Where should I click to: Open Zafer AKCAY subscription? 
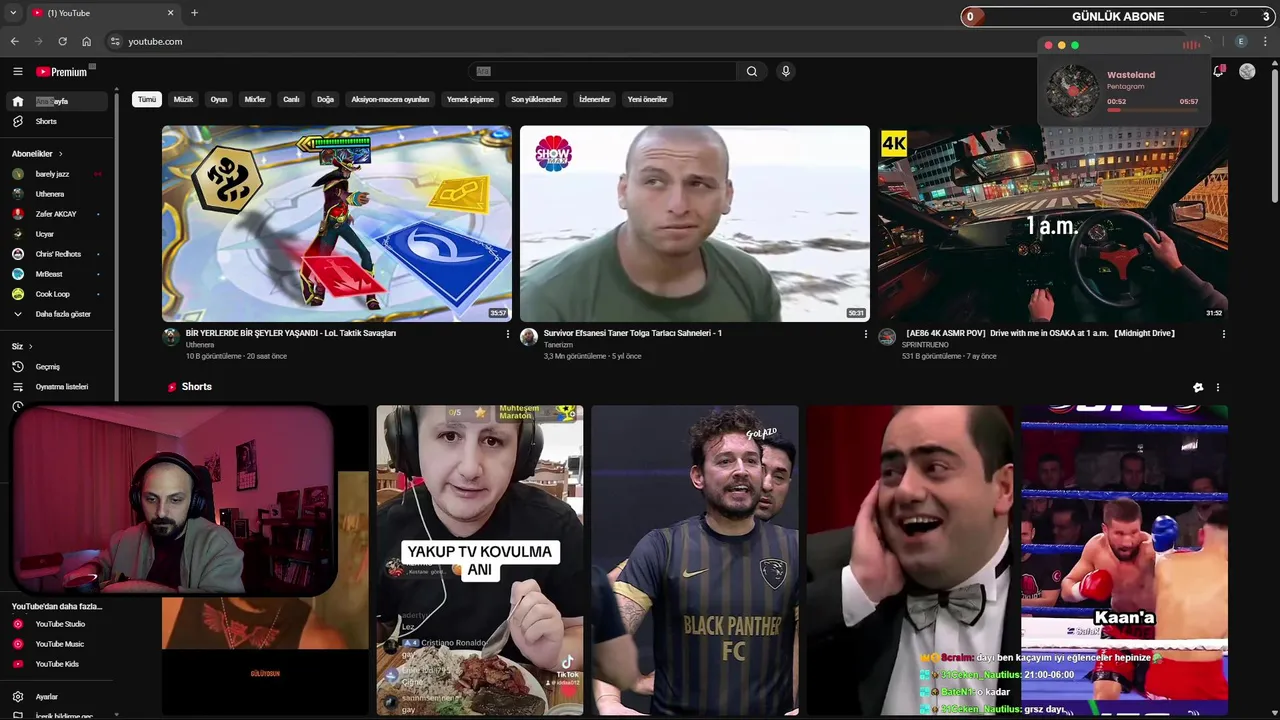58,214
